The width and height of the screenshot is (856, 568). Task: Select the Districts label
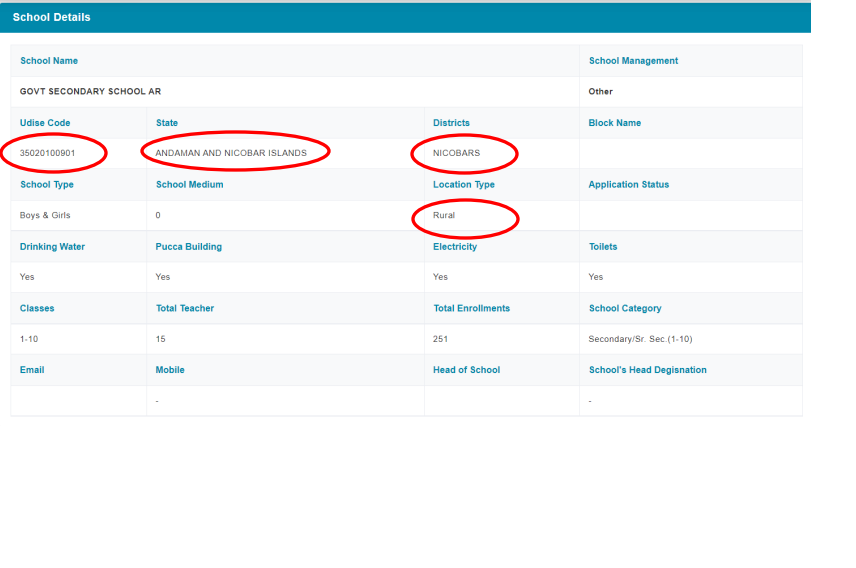451,123
